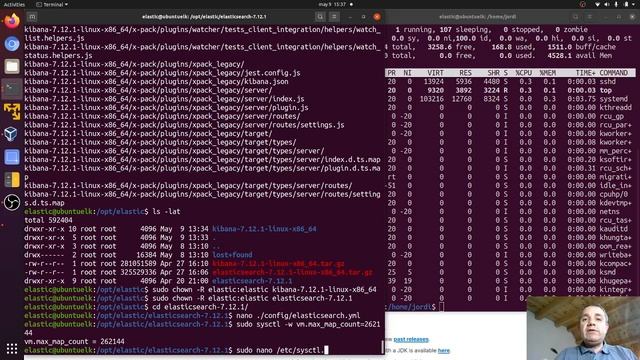Click the new tab button in left terminal
The height and width of the screenshot is (360, 640).
(x=32, y=17)
